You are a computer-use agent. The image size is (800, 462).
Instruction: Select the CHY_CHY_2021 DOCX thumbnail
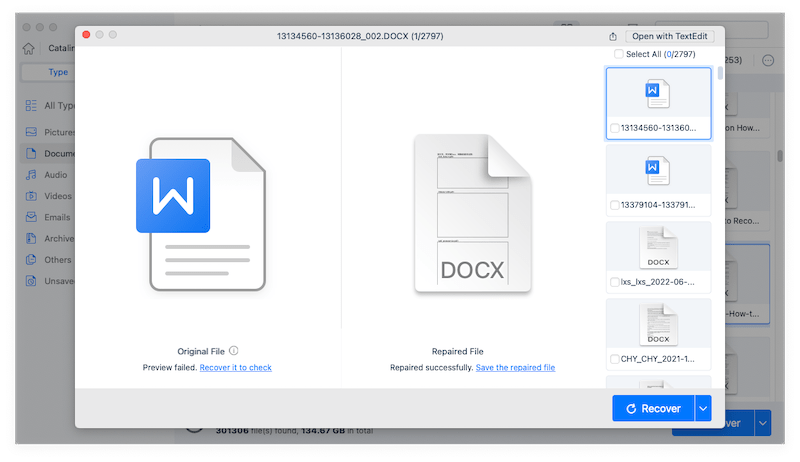coord(658,325)
